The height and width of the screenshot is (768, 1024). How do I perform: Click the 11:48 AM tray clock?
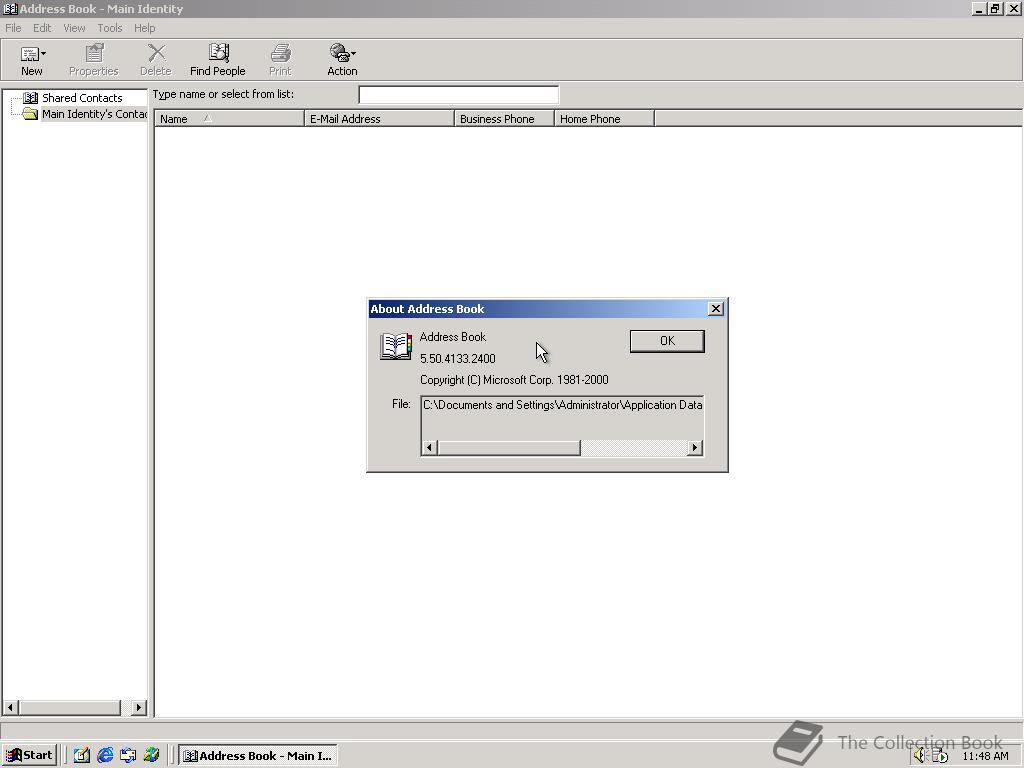click(985, 756)
